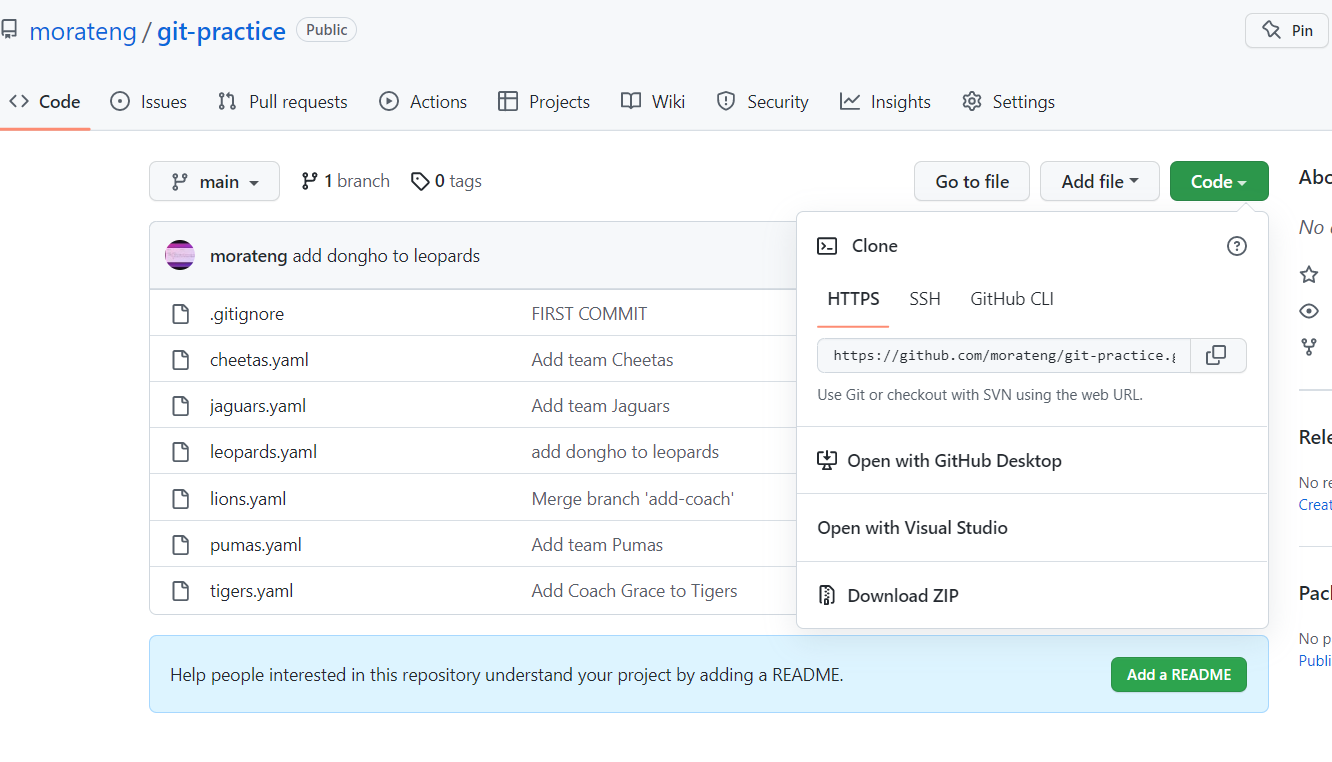Viewport: 1332px width, 762px height.
Task: Open the jaguars.yaml file
Action: [258, 406]
